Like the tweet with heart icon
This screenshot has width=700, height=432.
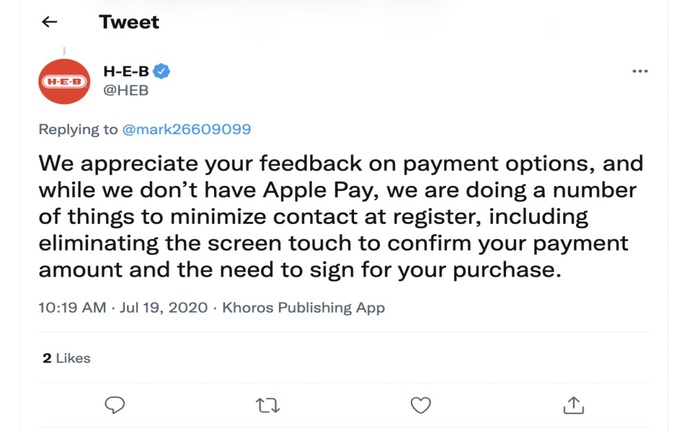click(421, 405)
